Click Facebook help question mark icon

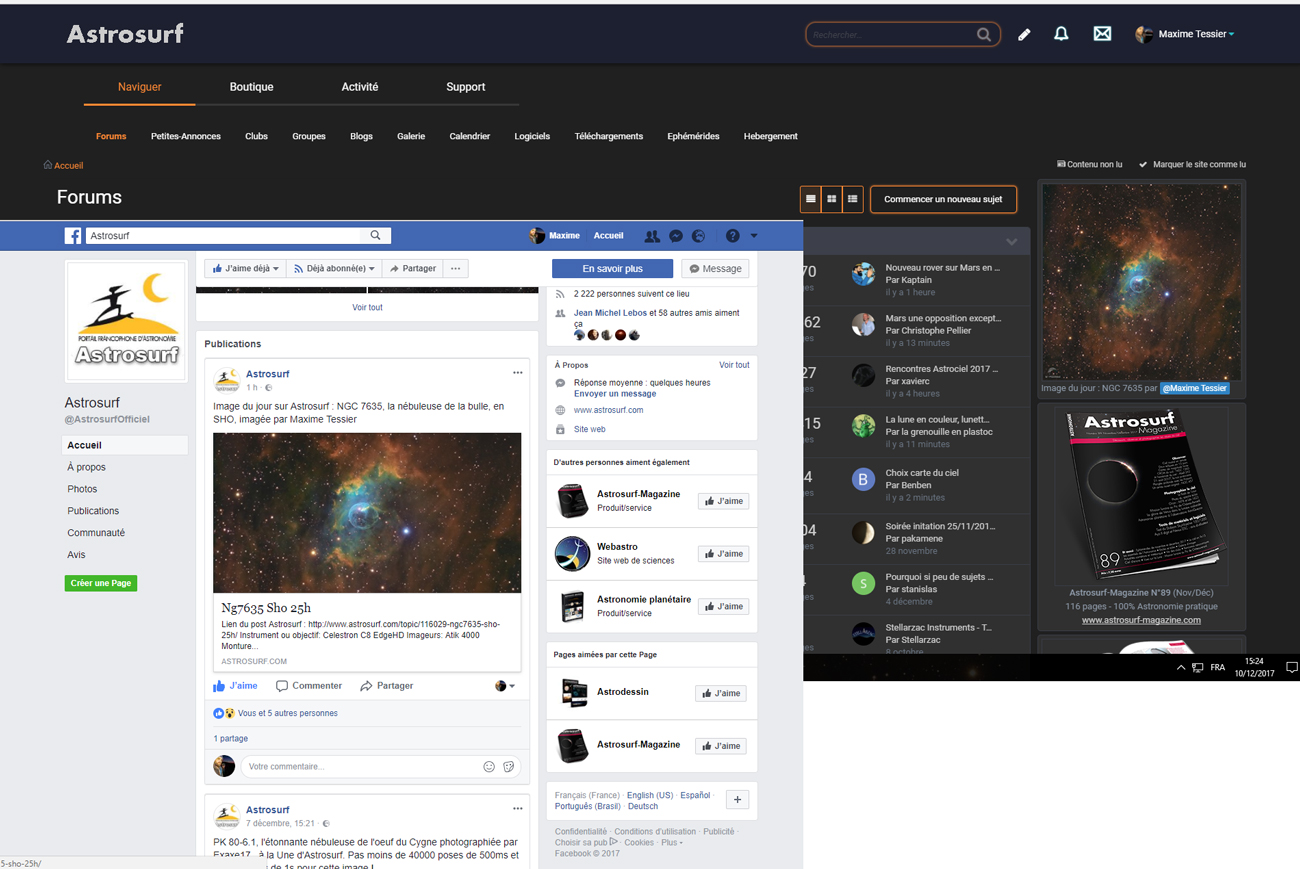point(732,236)
